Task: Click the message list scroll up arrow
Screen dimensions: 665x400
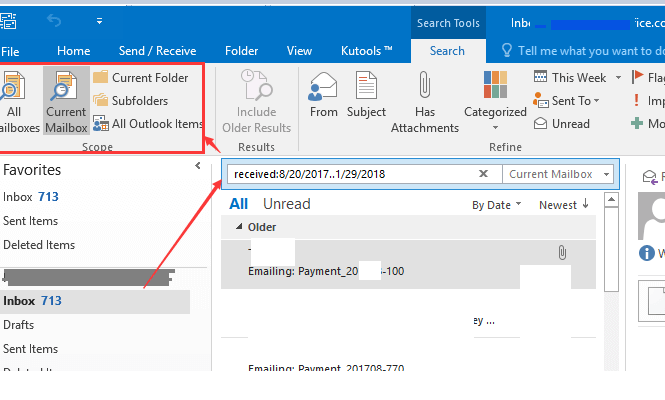Action: (x=611, y=199)
